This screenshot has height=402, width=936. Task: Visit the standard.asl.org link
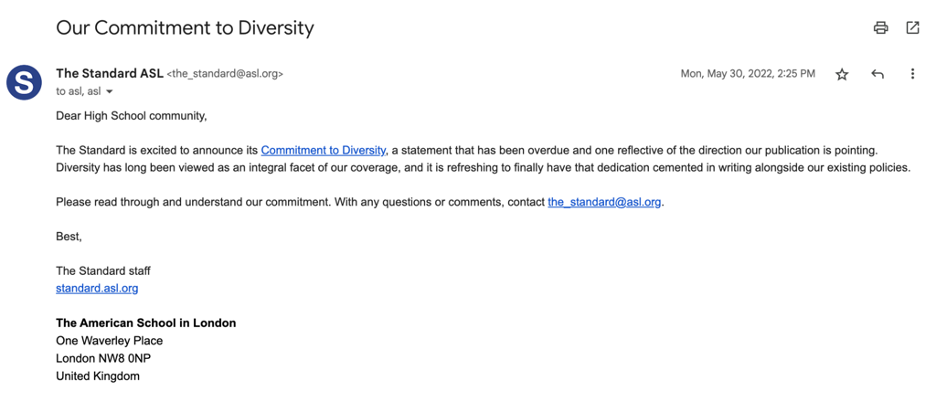coord(97,289)
